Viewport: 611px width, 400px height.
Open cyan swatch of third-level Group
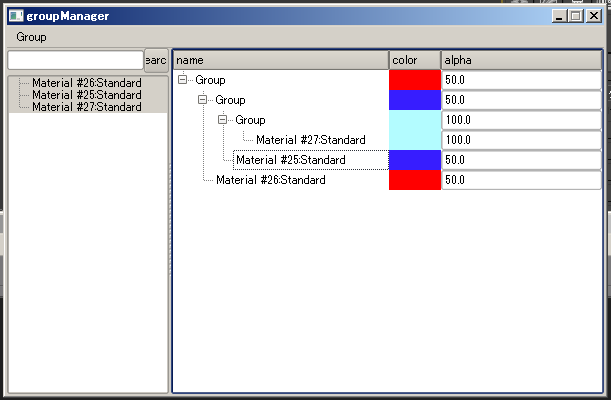415,120
